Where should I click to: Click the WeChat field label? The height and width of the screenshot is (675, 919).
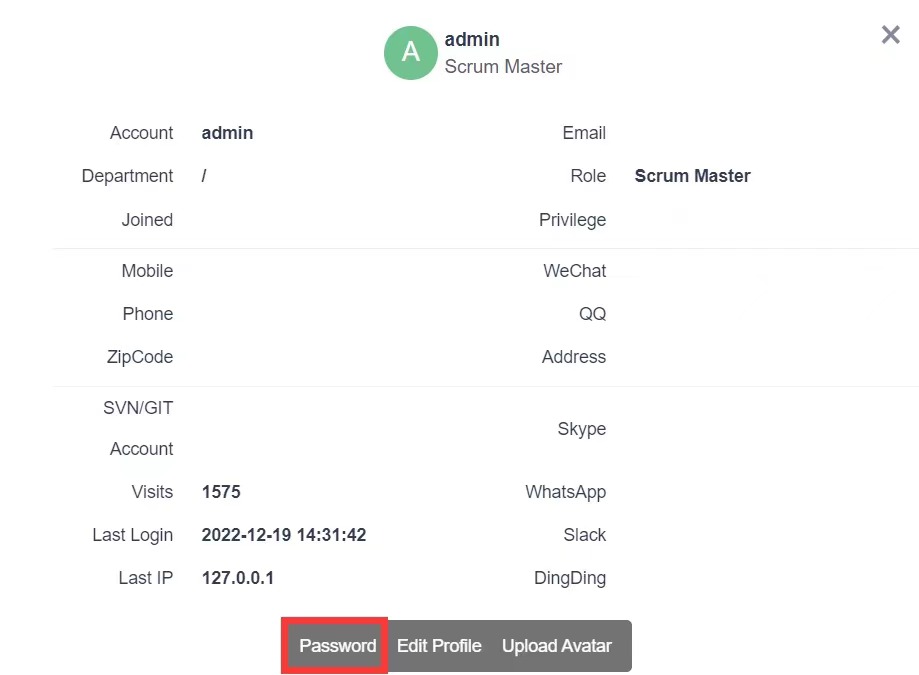coord(574,271)
